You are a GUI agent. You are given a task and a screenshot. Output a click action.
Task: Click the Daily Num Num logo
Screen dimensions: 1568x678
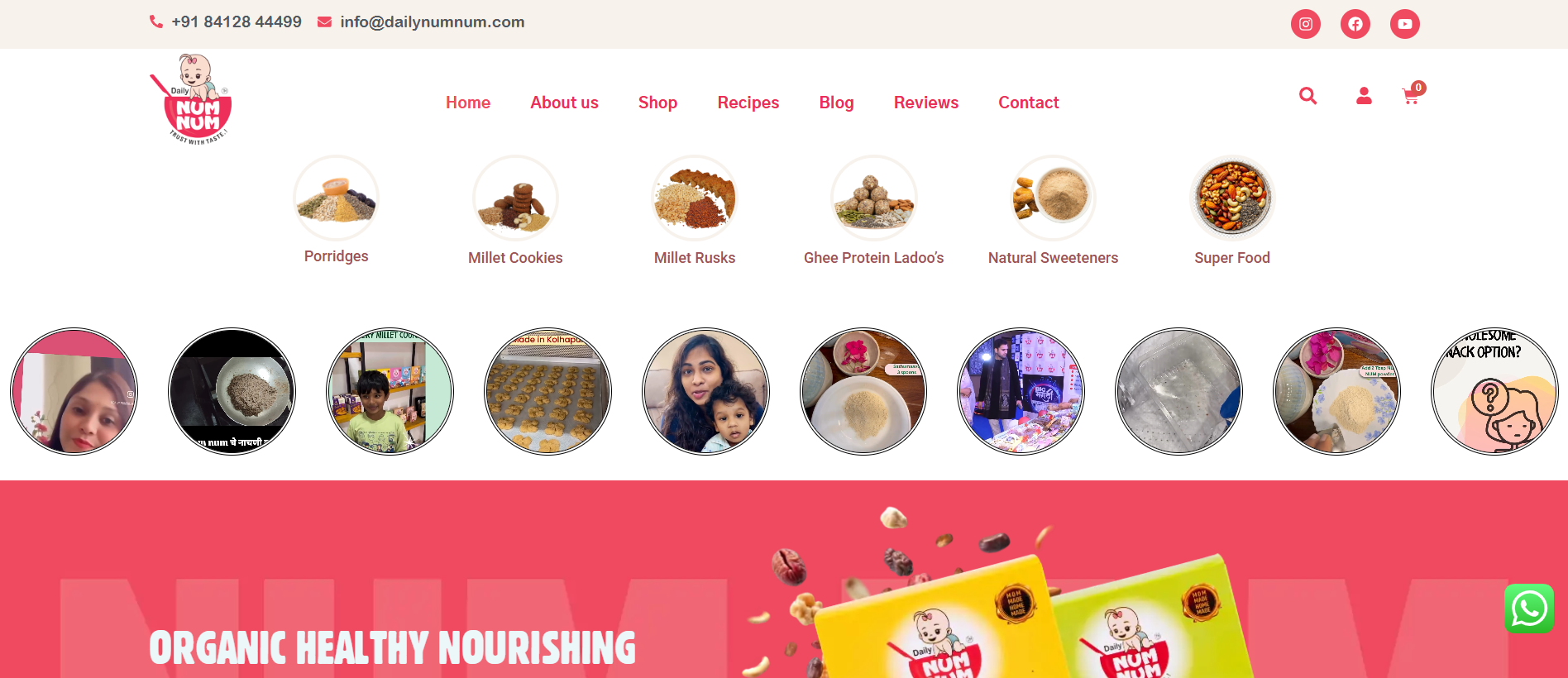(x=191, y=99)
